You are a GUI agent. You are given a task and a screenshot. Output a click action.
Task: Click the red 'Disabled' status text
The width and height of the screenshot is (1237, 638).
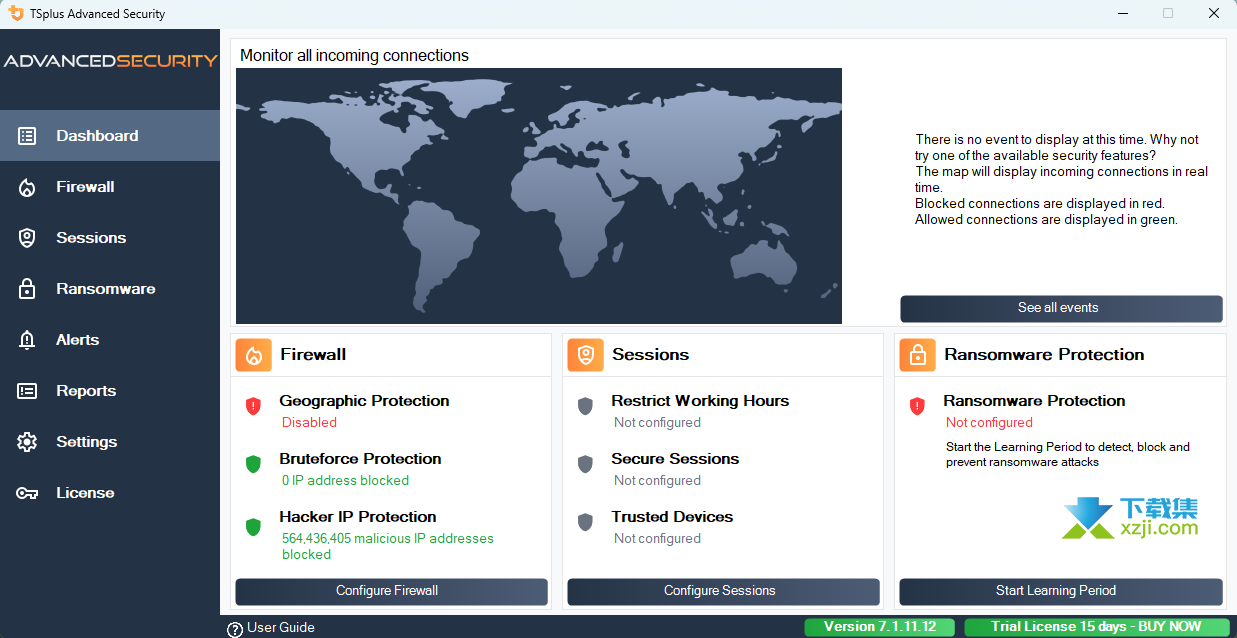(x=309, y=423)
